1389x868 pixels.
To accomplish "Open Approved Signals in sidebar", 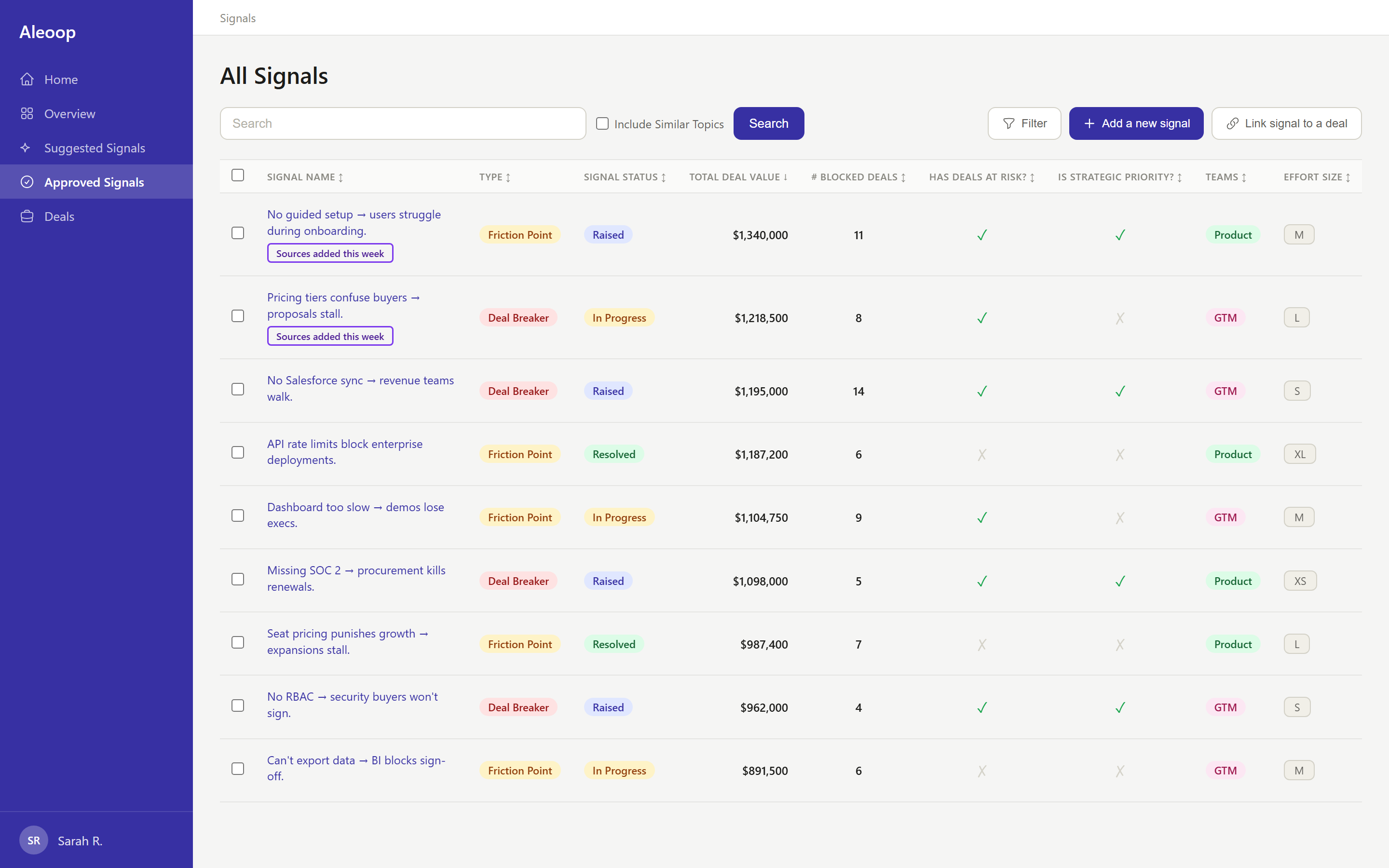I will (x=96, y=182).
